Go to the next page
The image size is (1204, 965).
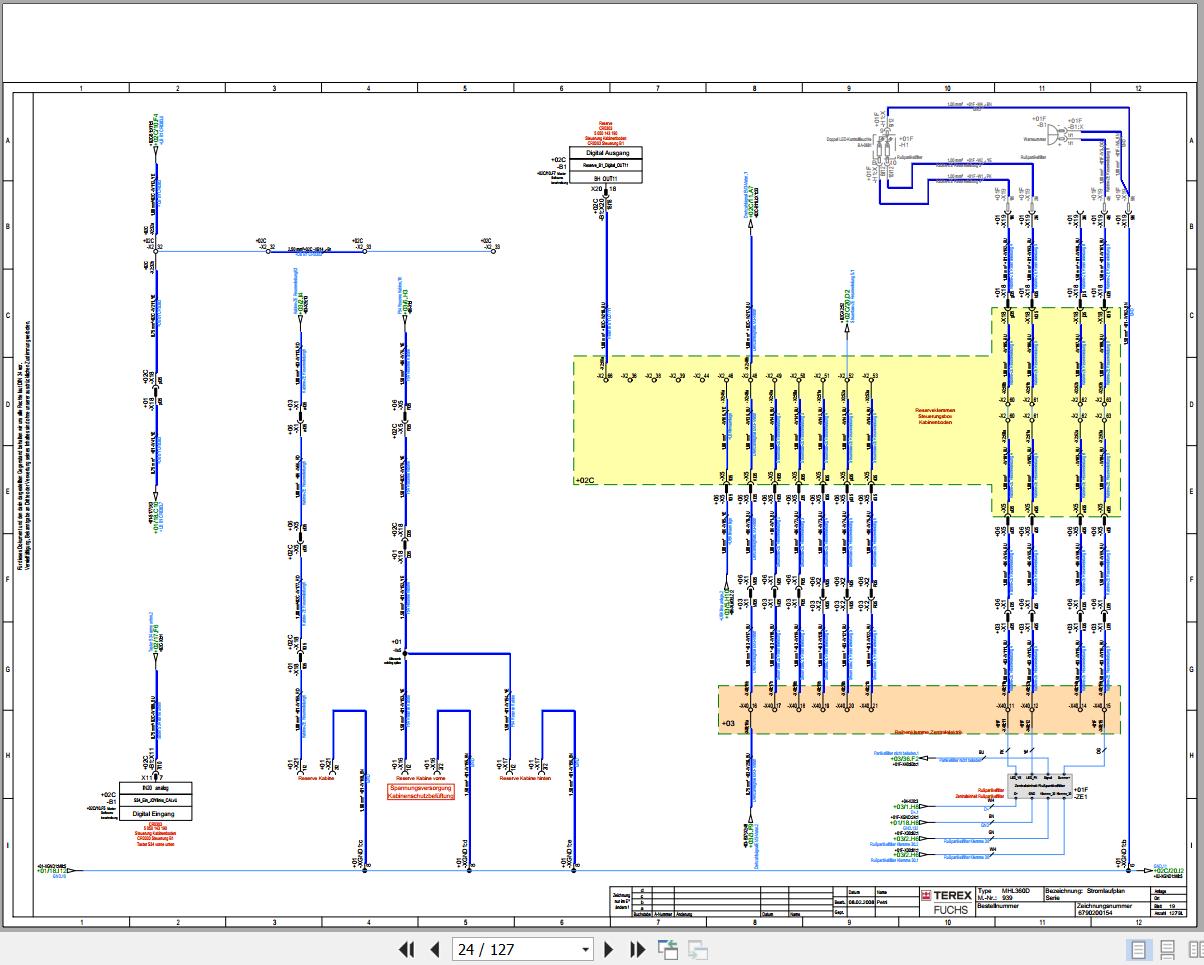pos(608,949)
